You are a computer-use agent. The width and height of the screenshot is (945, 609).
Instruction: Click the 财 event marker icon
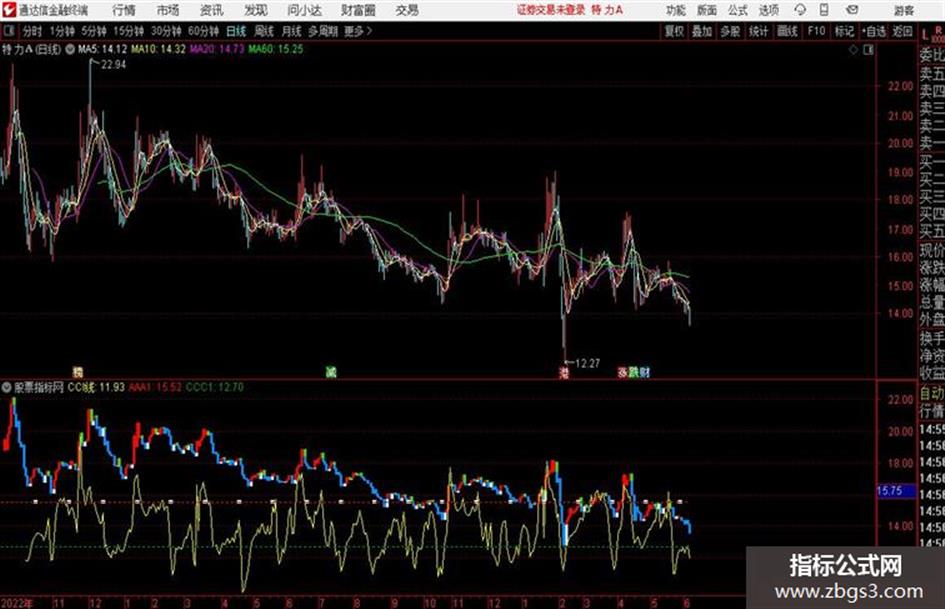coord(645,373)
